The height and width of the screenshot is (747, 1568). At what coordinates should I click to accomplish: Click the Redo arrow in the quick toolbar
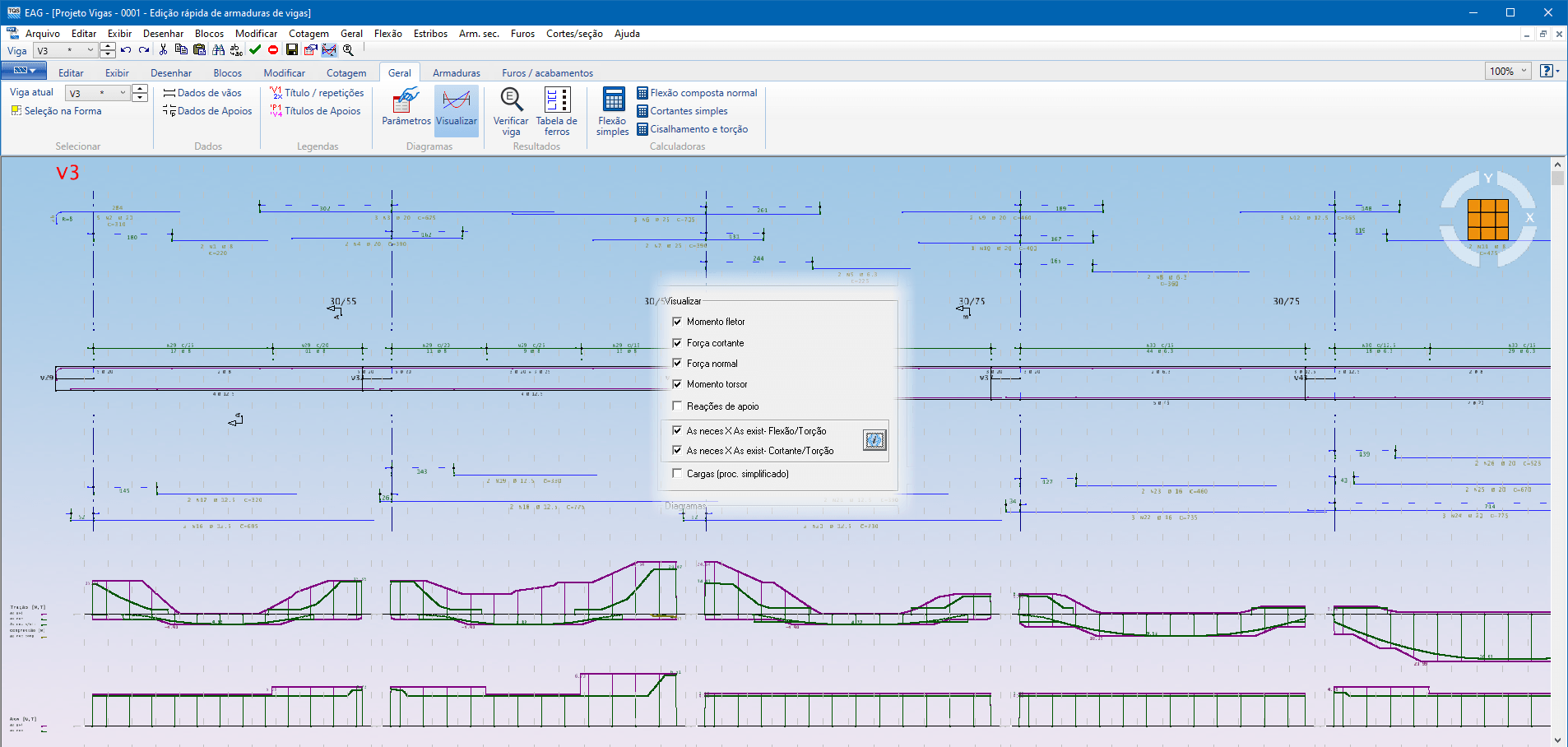coord(144,50)
